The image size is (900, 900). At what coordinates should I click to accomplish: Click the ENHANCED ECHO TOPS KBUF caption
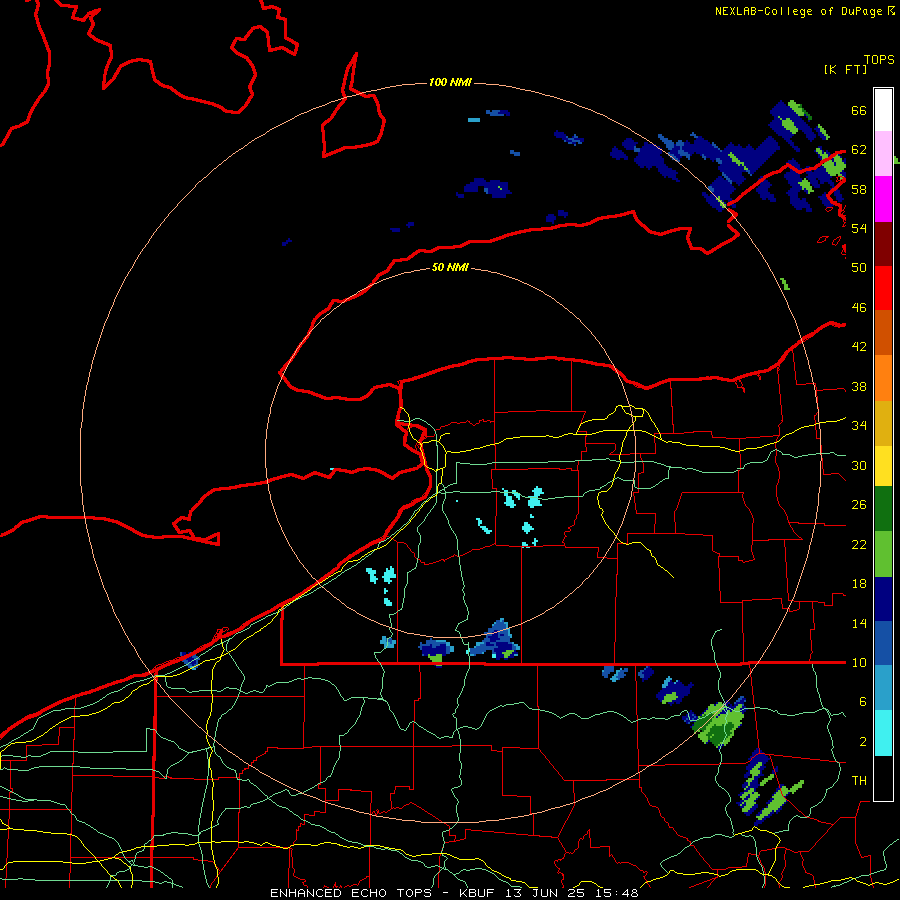coord(454,893)
